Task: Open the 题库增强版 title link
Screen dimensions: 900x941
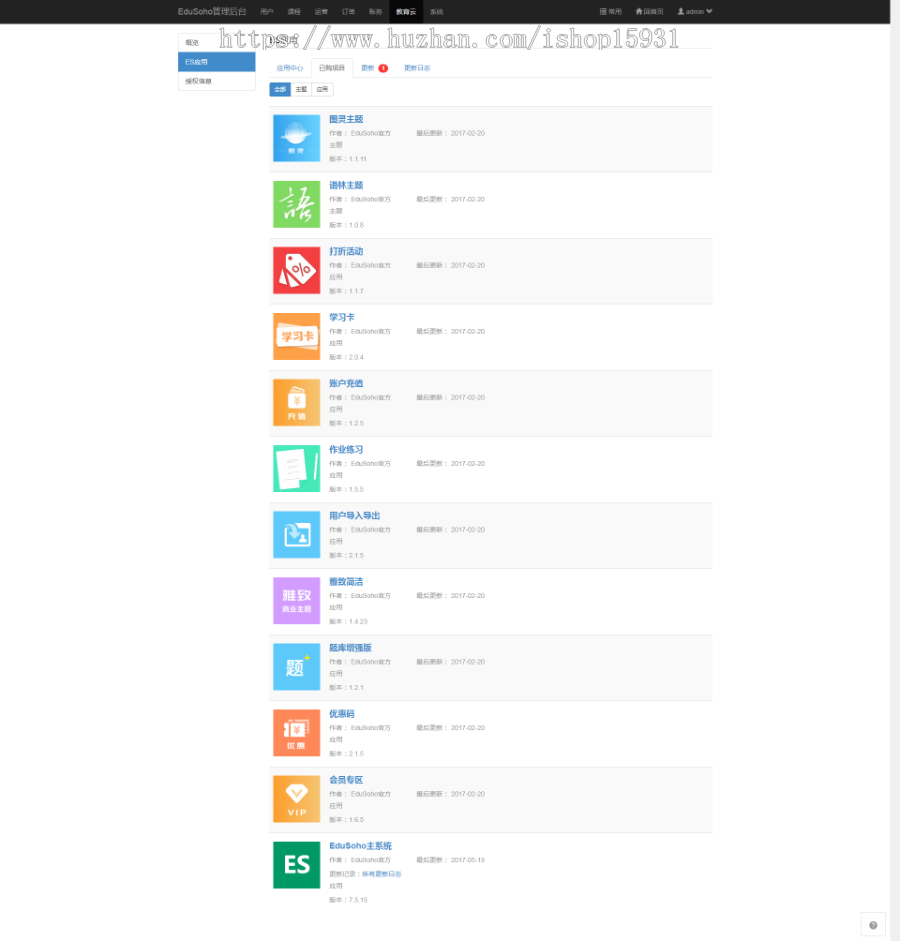Action: coord(350,647)
